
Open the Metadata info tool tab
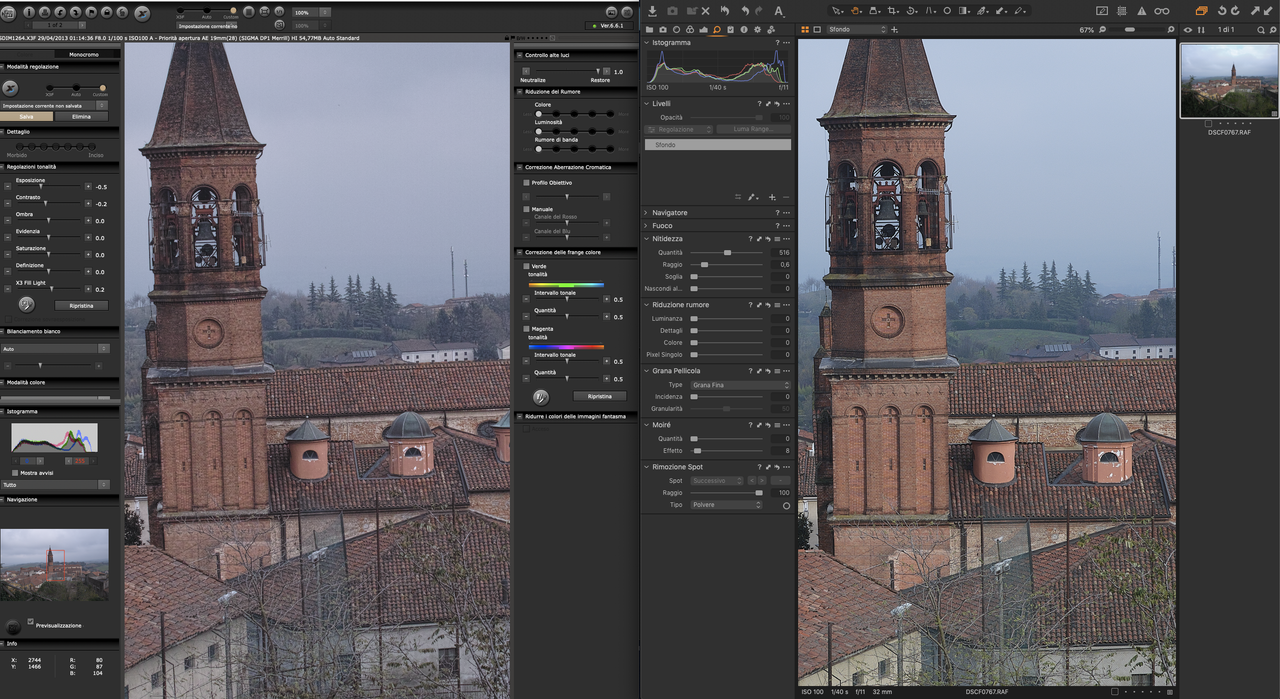tap(744, 30)
